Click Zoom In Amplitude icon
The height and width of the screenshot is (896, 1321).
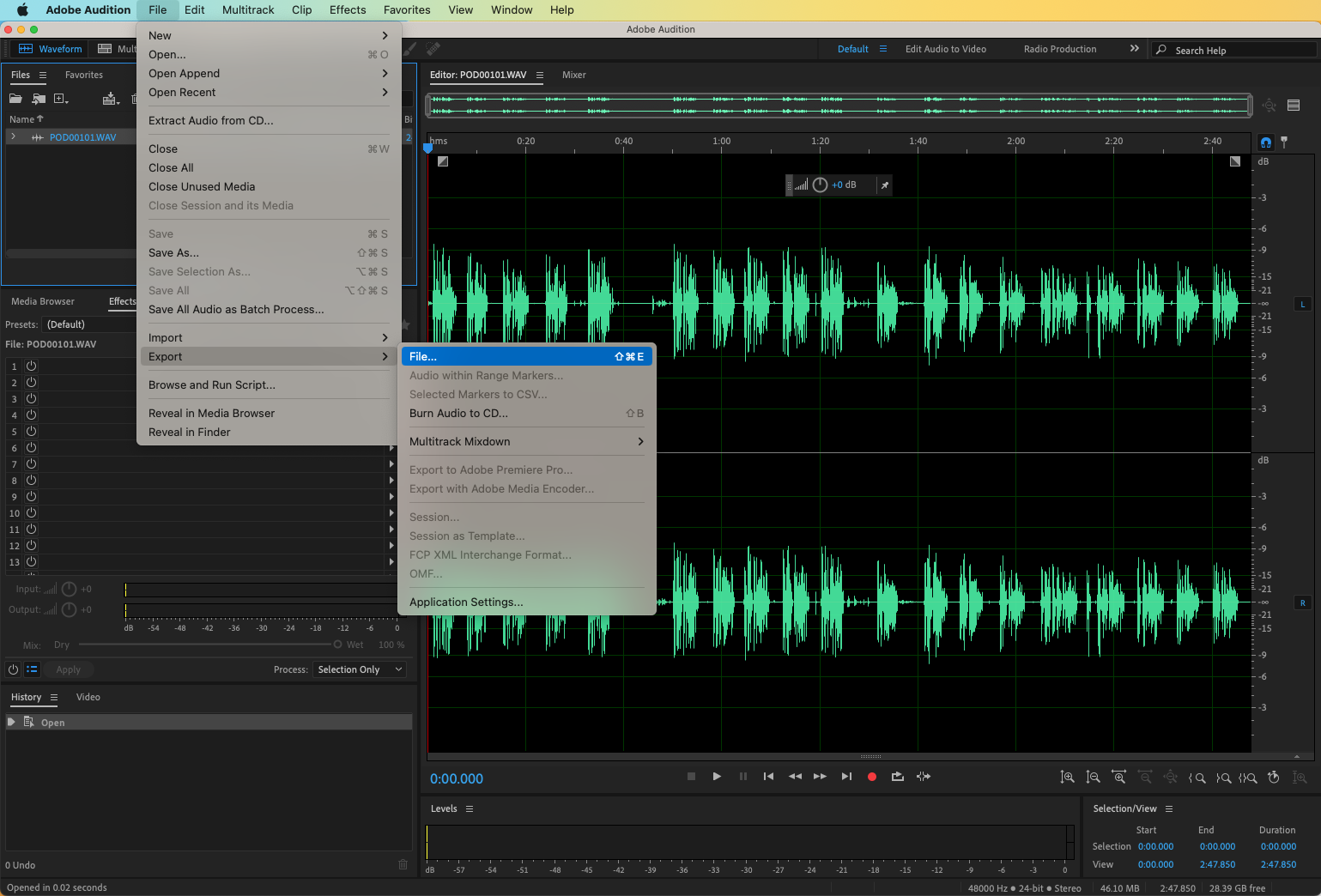[1067, 778]
